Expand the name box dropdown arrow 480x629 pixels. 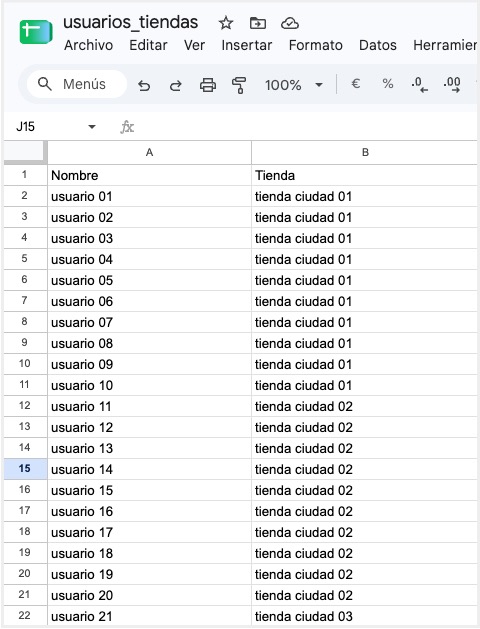92,127
